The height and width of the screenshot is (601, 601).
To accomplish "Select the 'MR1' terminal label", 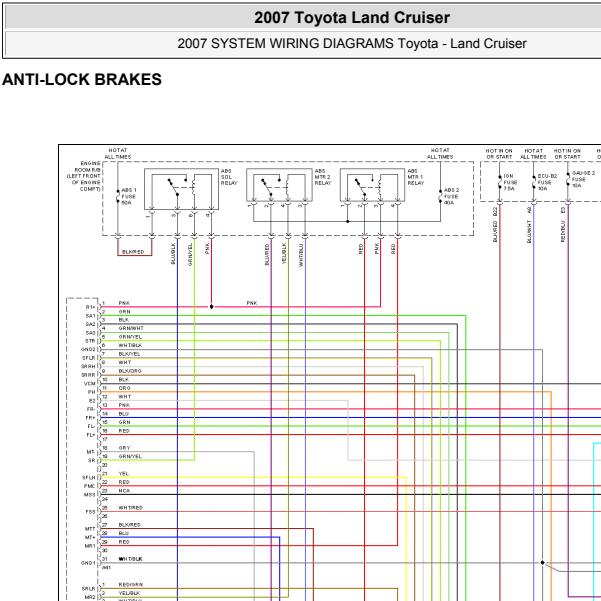I will [x=90, y=546].
